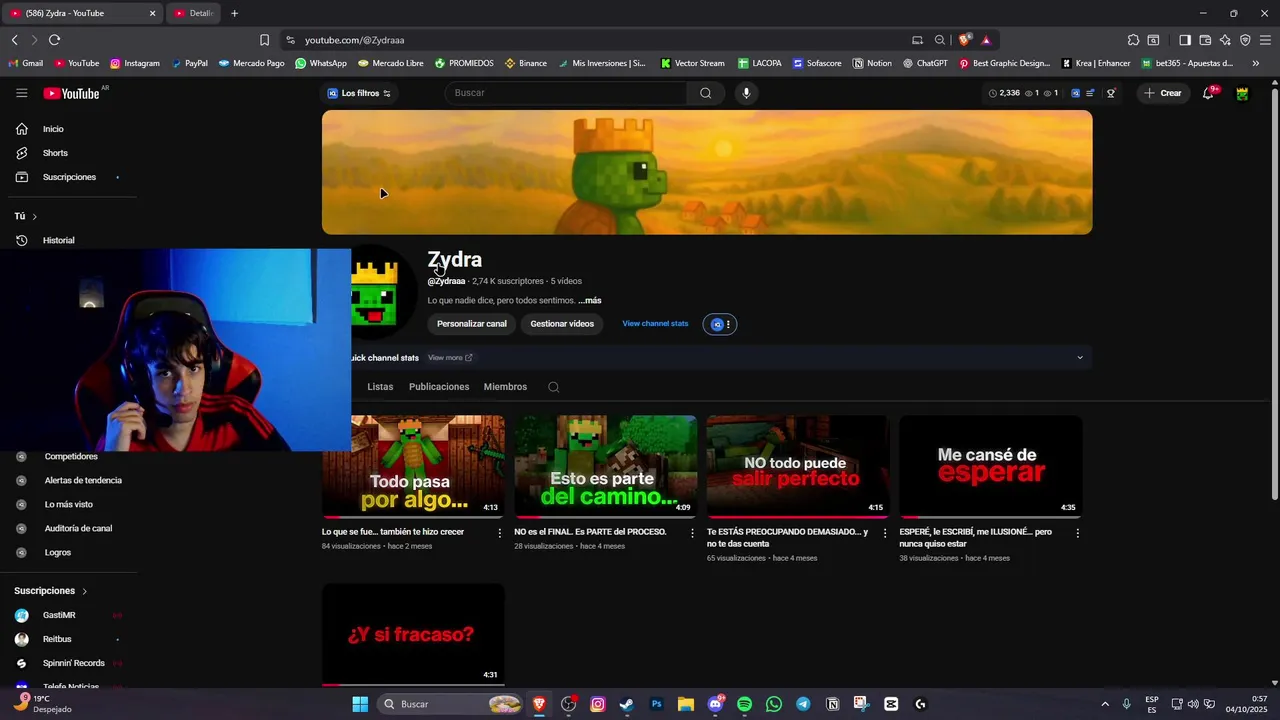Click Gestionar vídeos button
The image size is (1280, 720).
(x=562, y=324)
